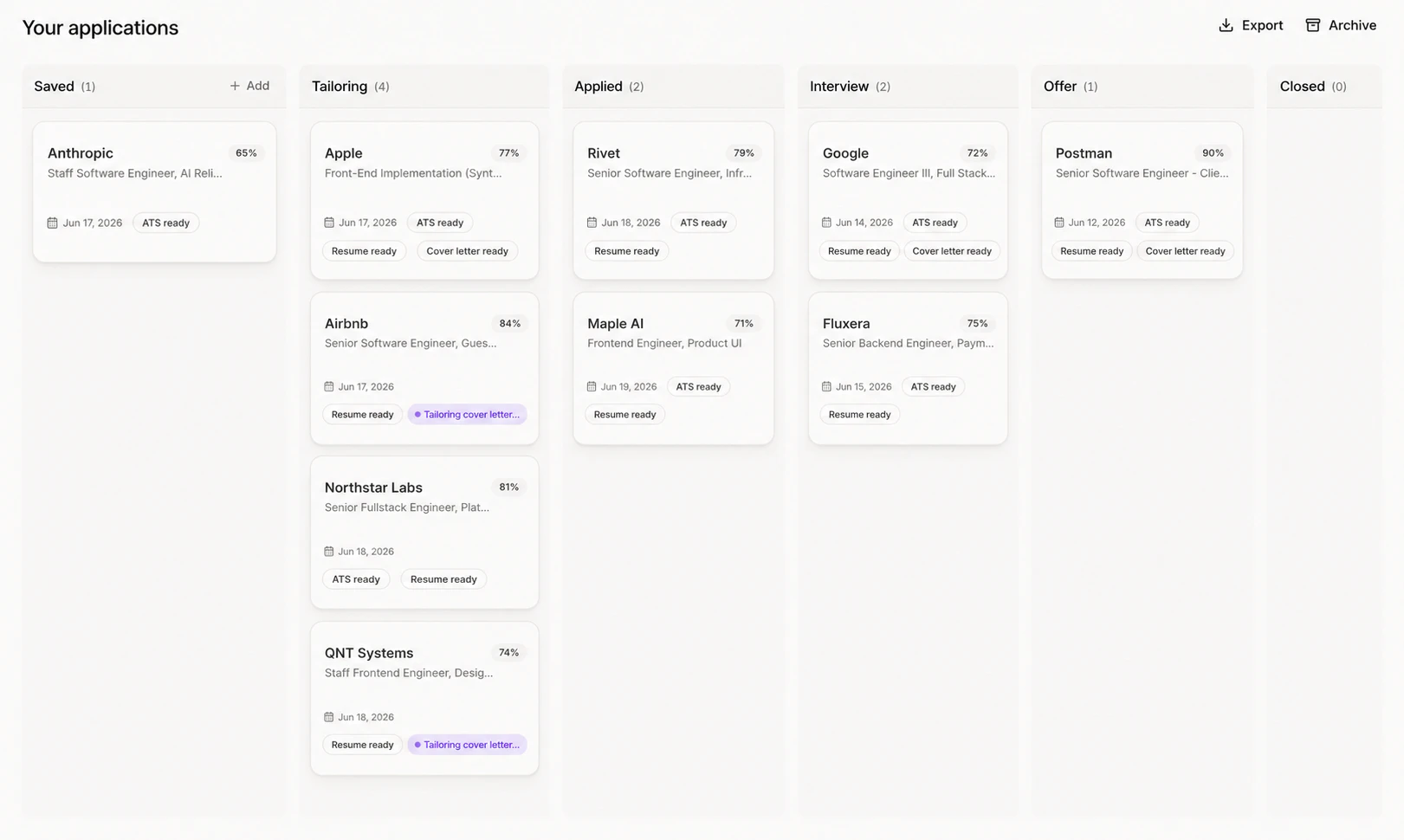Click calendar icon on Anthropic card

52,223
